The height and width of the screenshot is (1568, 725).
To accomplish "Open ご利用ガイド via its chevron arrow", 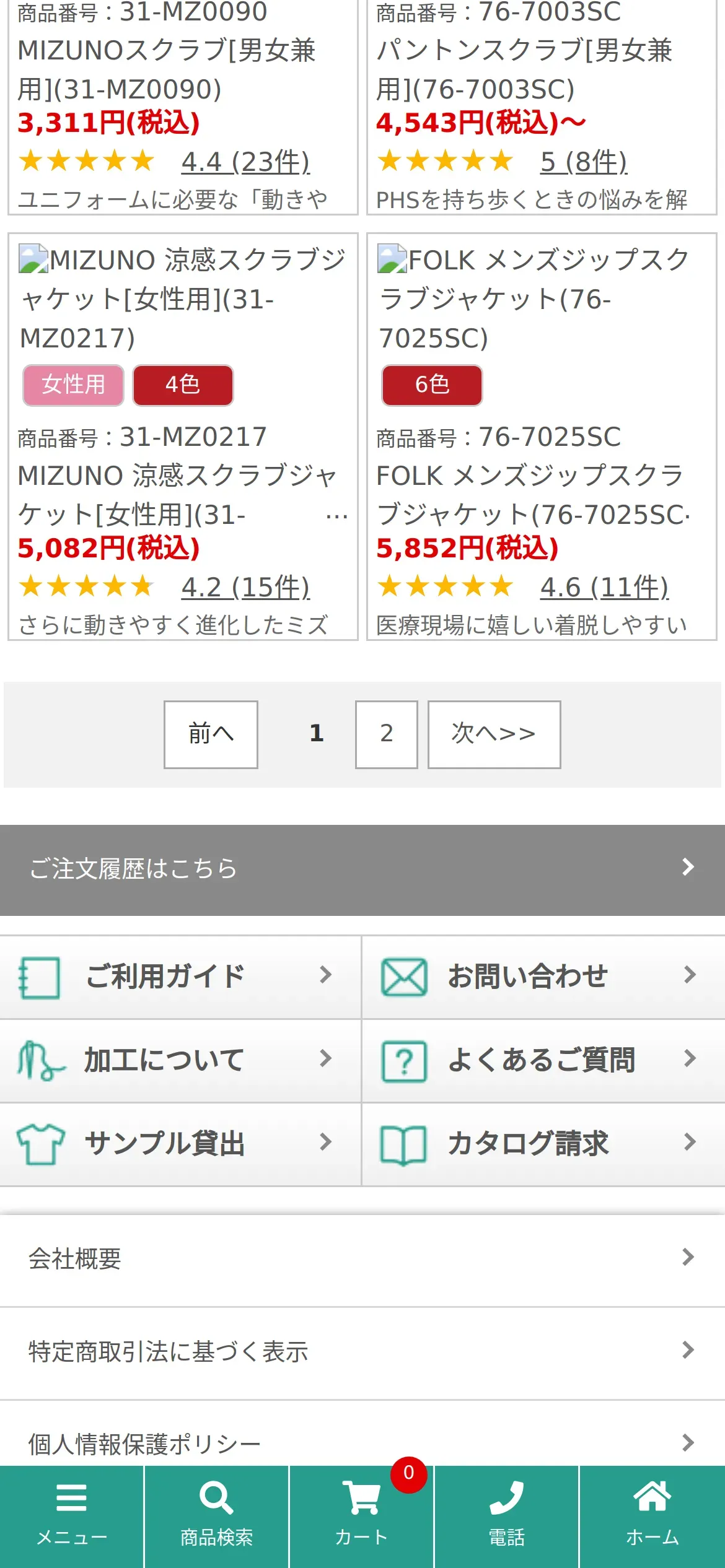I will (325, 974).
